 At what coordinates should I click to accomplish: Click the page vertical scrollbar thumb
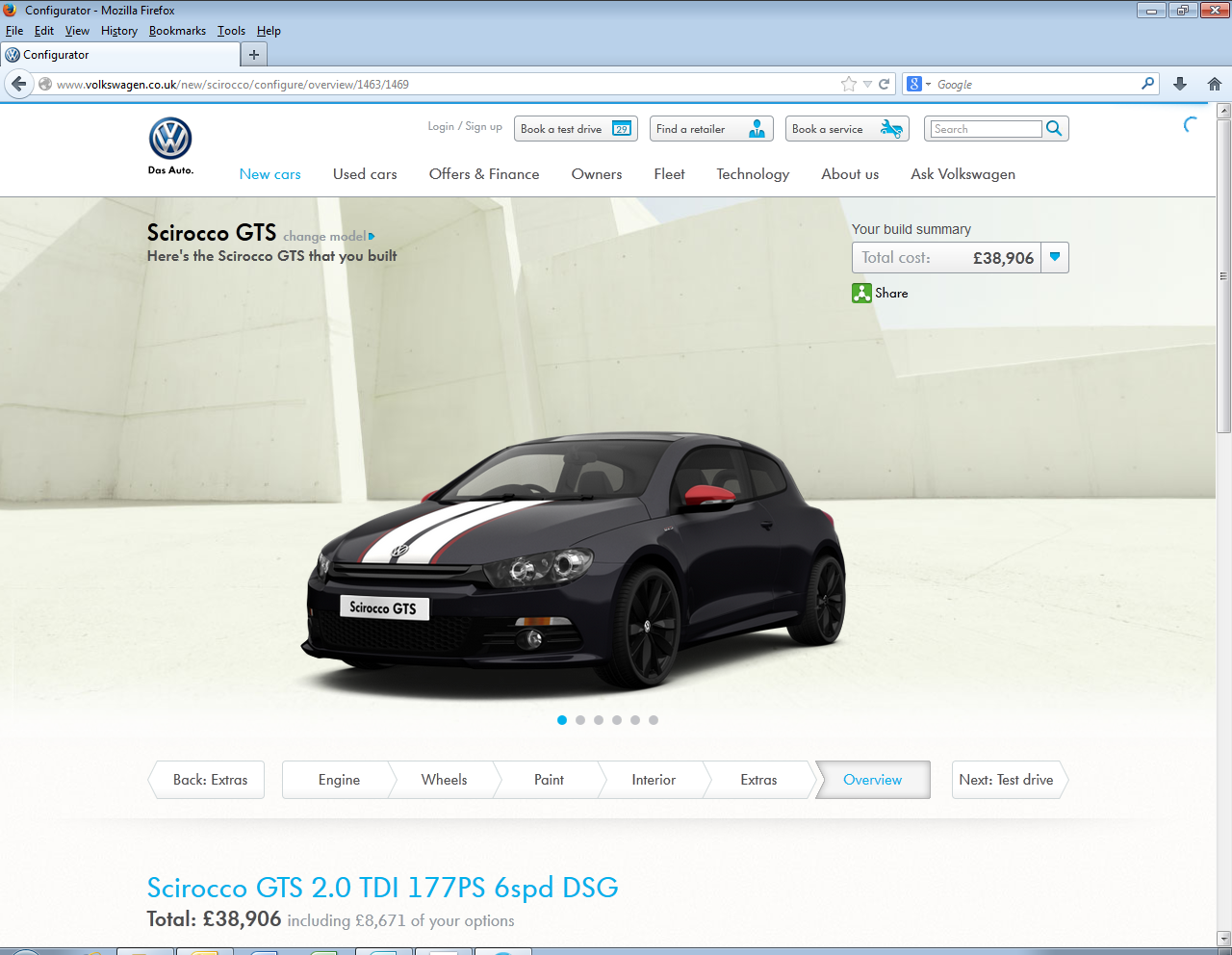(x=1223, y=276)
